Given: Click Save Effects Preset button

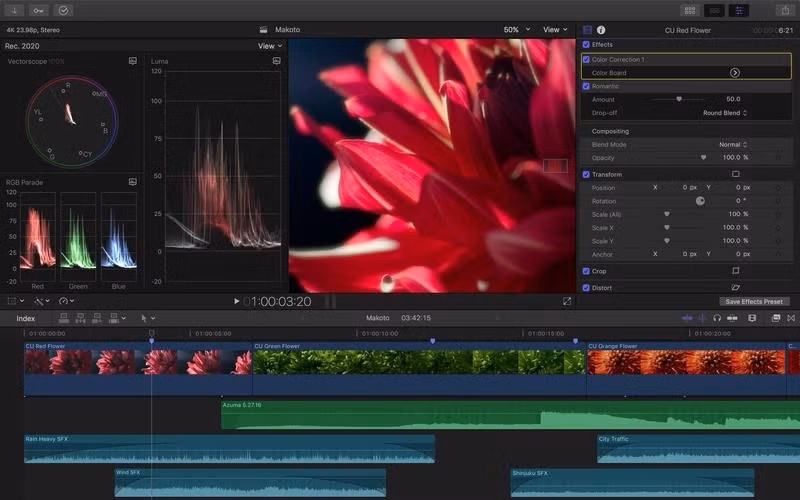Looking at the screenshot, I should 754,302.
